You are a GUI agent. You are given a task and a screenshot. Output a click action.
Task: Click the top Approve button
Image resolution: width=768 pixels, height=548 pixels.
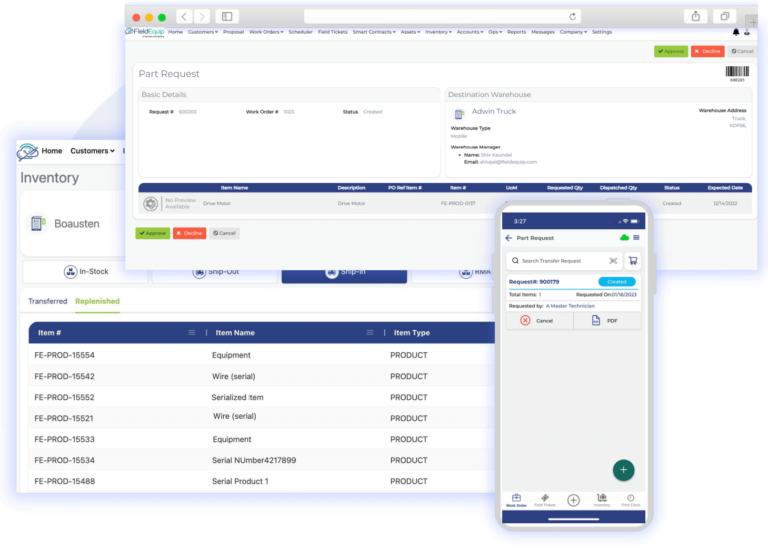pos(671,51)
